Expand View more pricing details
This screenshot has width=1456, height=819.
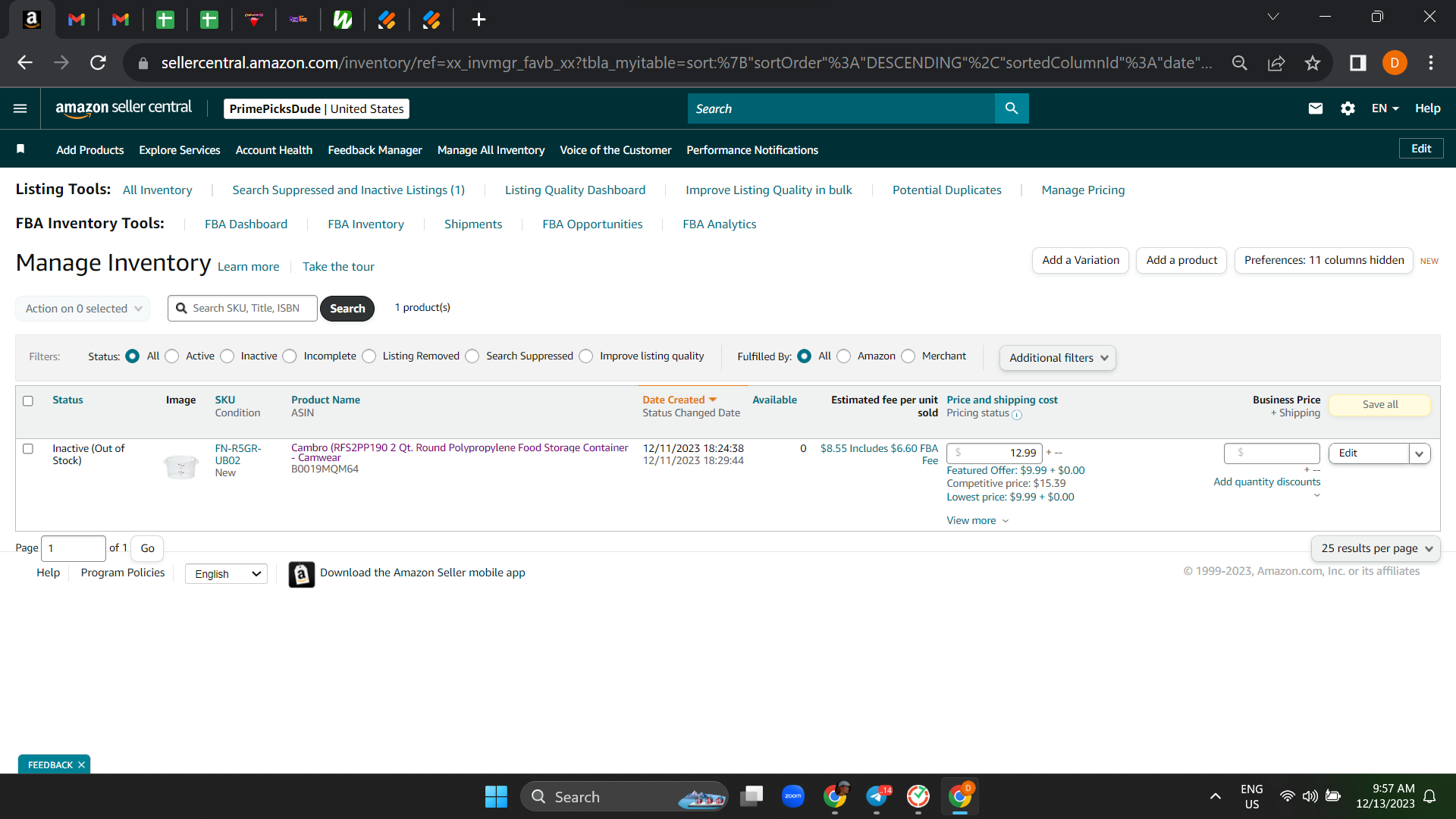coord(977,521)
